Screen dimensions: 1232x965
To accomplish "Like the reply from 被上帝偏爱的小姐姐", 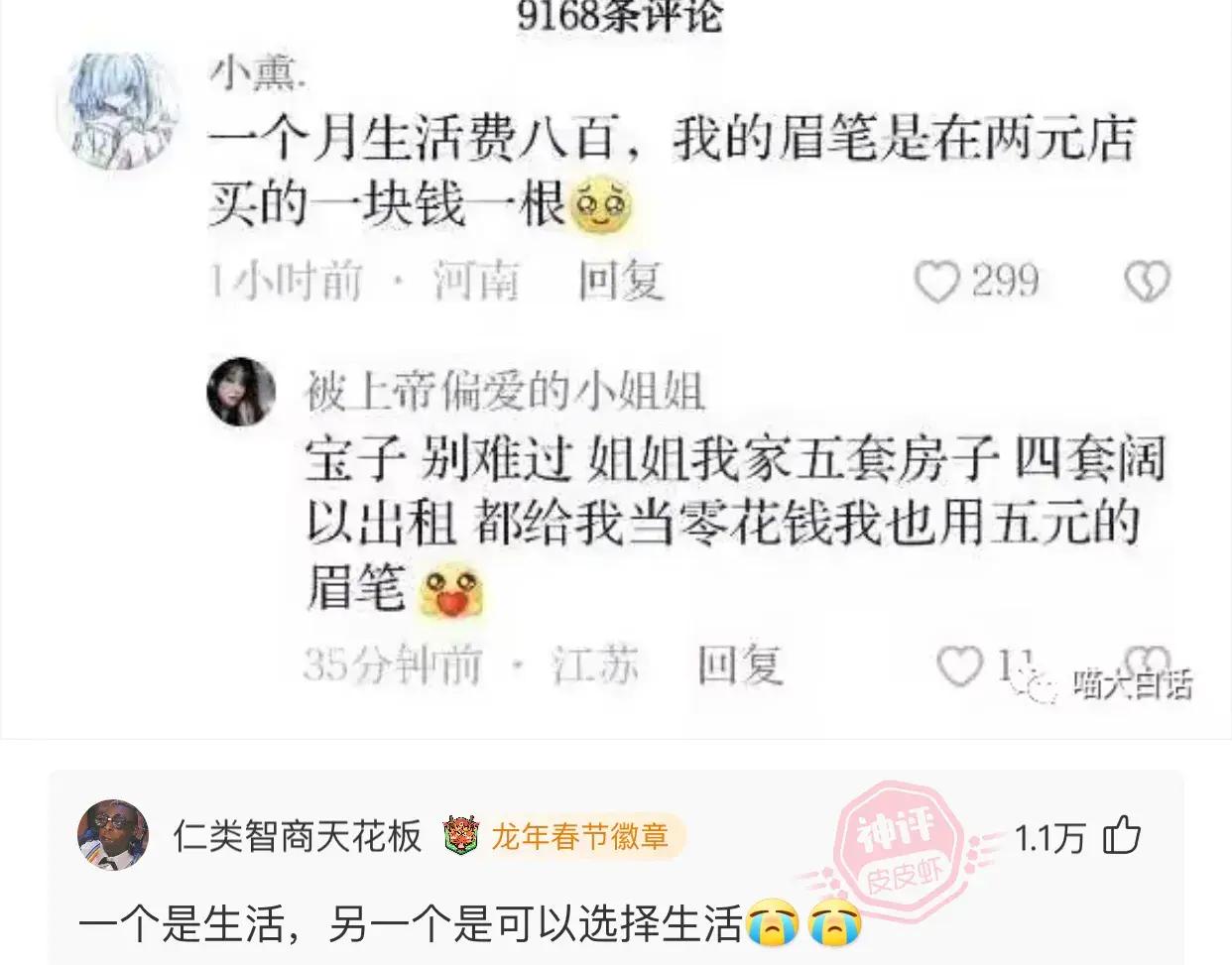I will [959, 665].
